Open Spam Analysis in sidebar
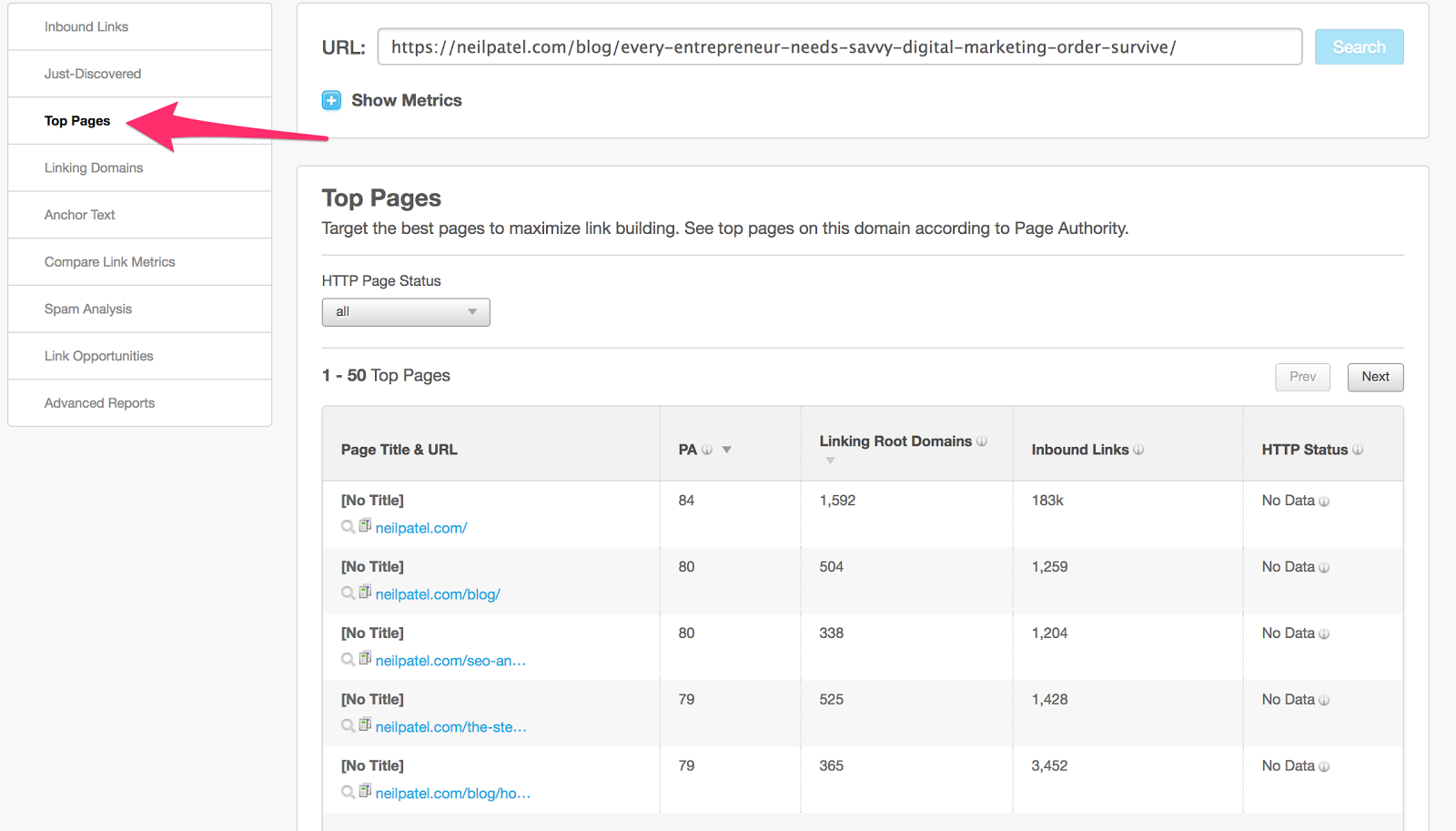Image resolution: width=1456 pixels, height=831 pixels. pos(140,309)
